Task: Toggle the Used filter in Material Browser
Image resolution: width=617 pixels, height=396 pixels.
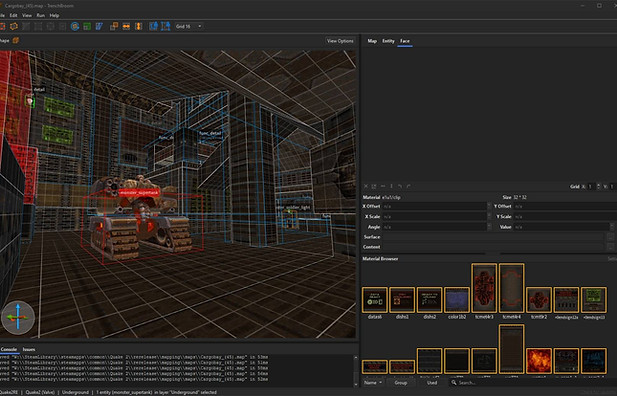Action: point(432,383)
